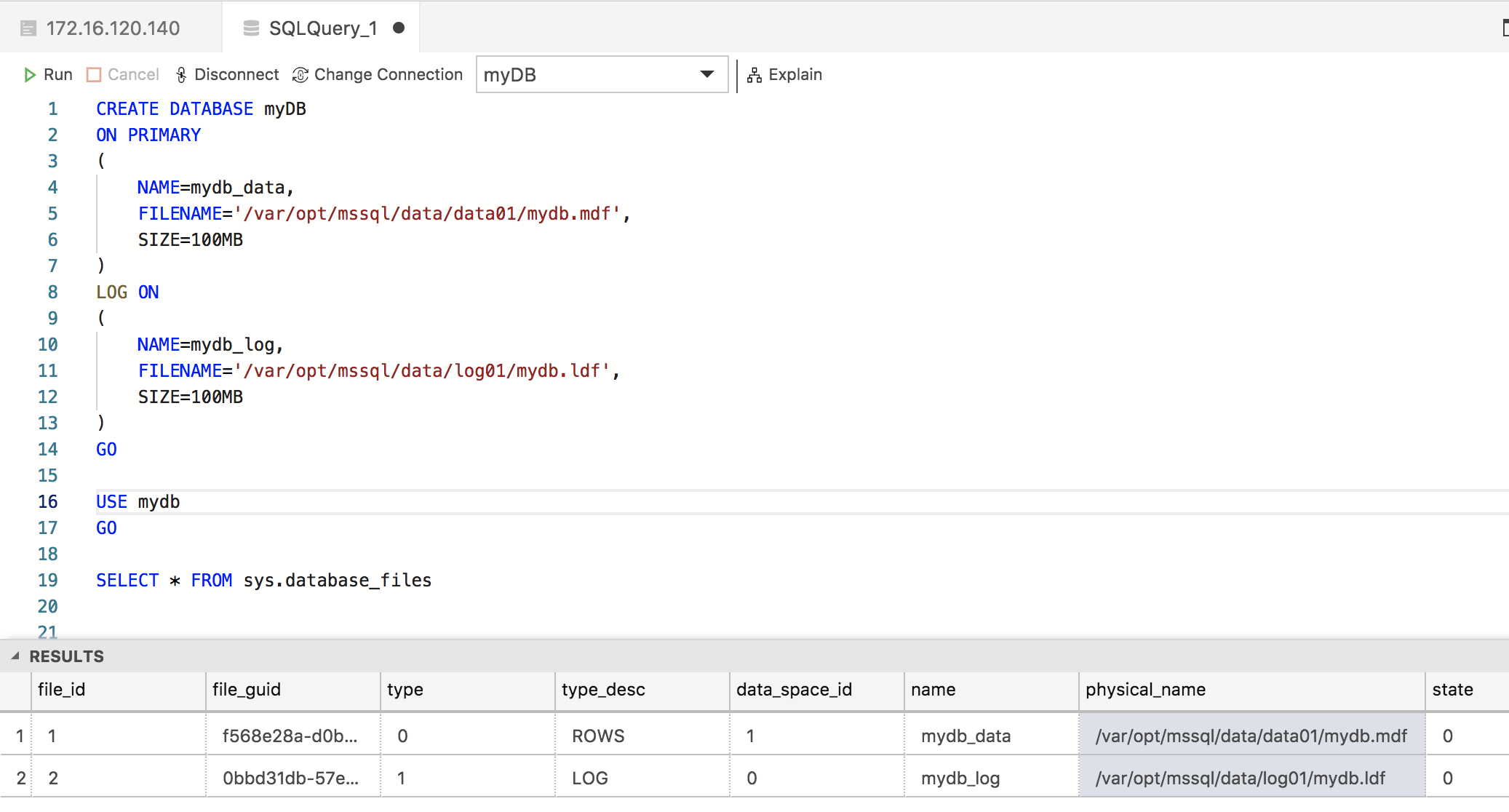The width and height of the screenshot is (1509, 812).
Task: Click the physical_name column header
Action: point(1145,690)
